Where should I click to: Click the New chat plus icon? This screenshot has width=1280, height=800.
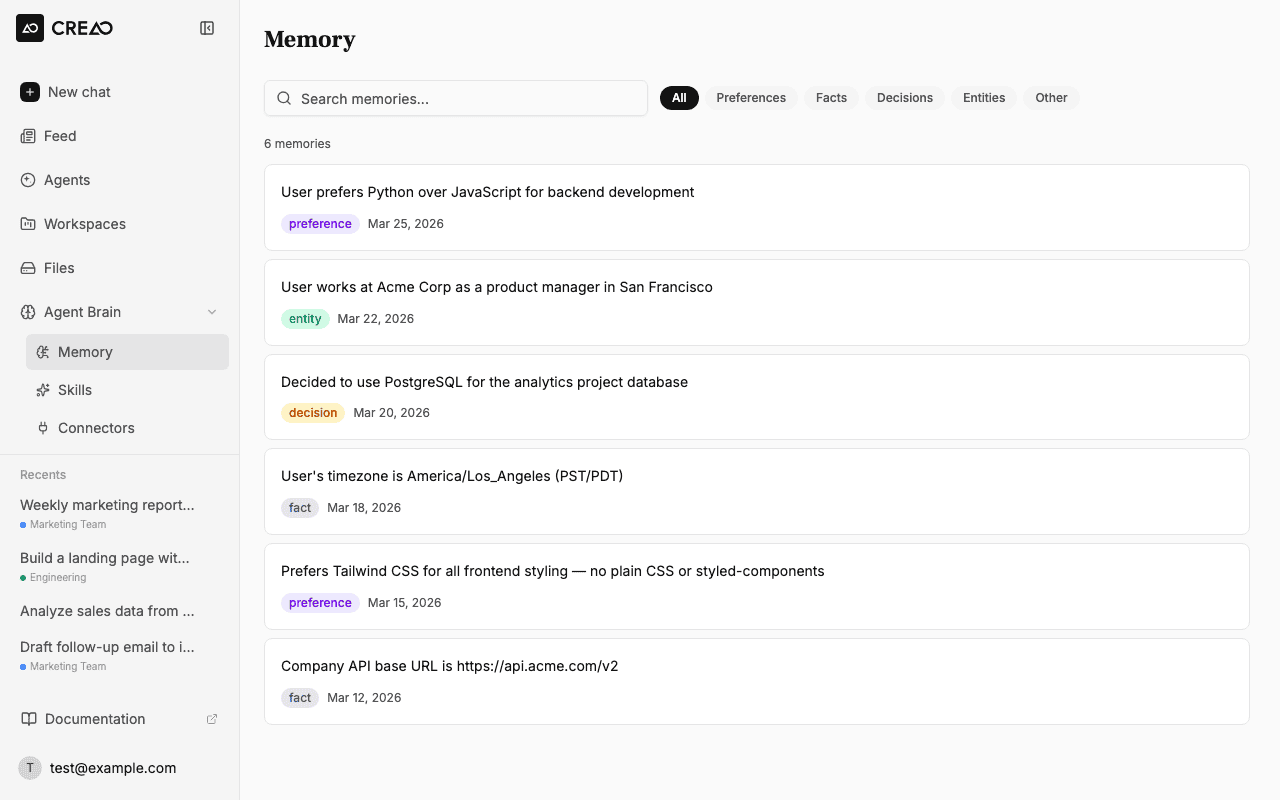pos(30,92)
